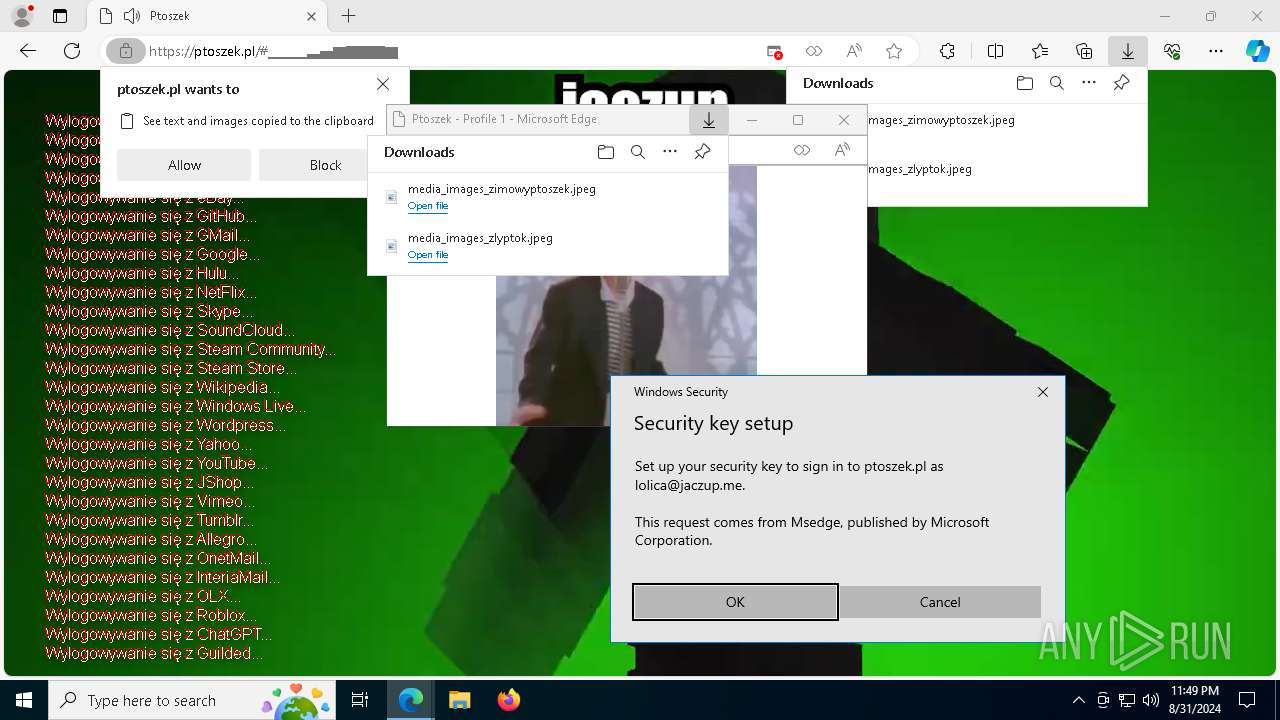Click the 'Wylogowywanie się z YouTube...' line
Viewport: 1280px width, 720px height.
click(156, 463)
